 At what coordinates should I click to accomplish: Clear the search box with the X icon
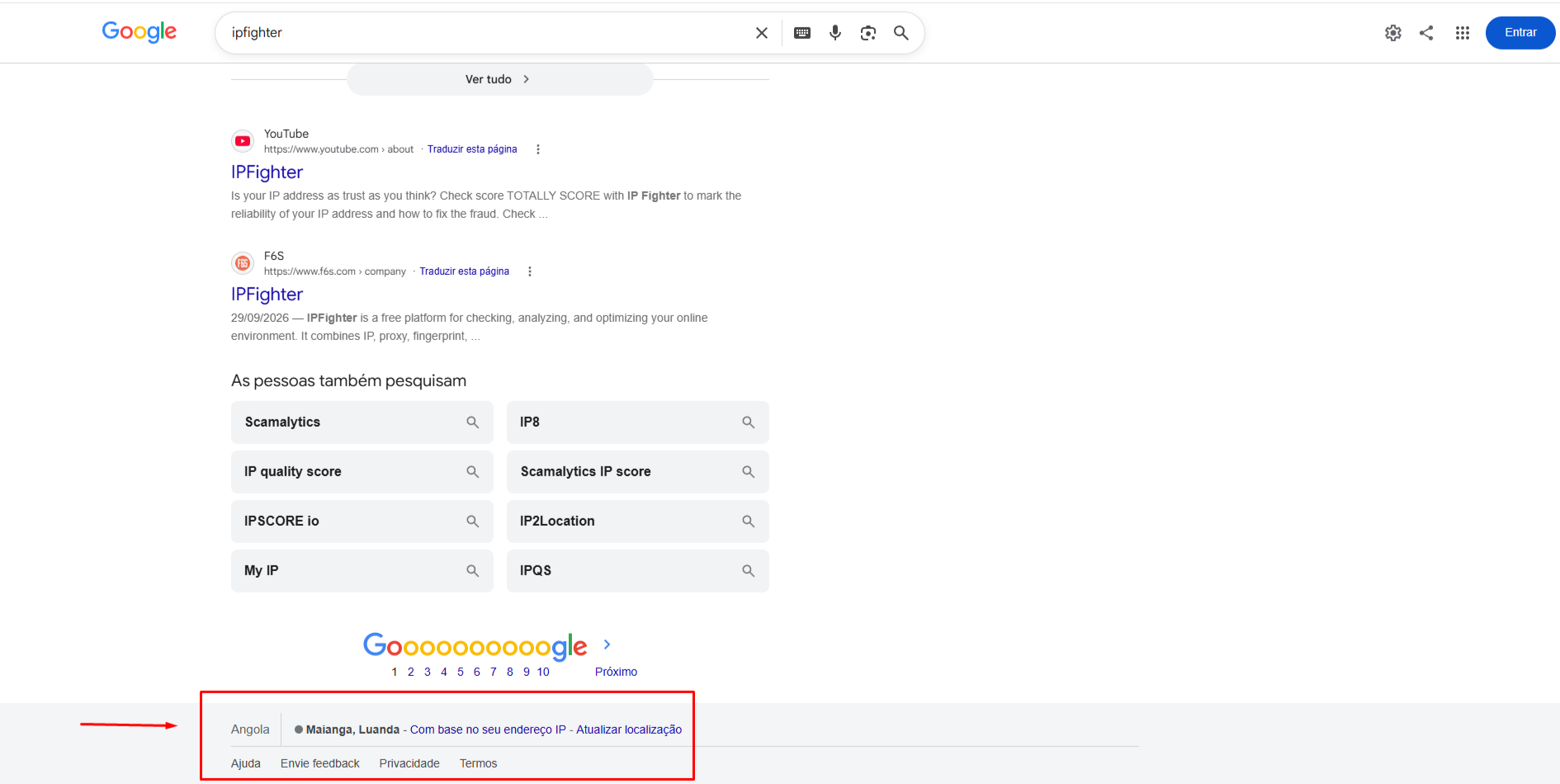tap(762, 33)
